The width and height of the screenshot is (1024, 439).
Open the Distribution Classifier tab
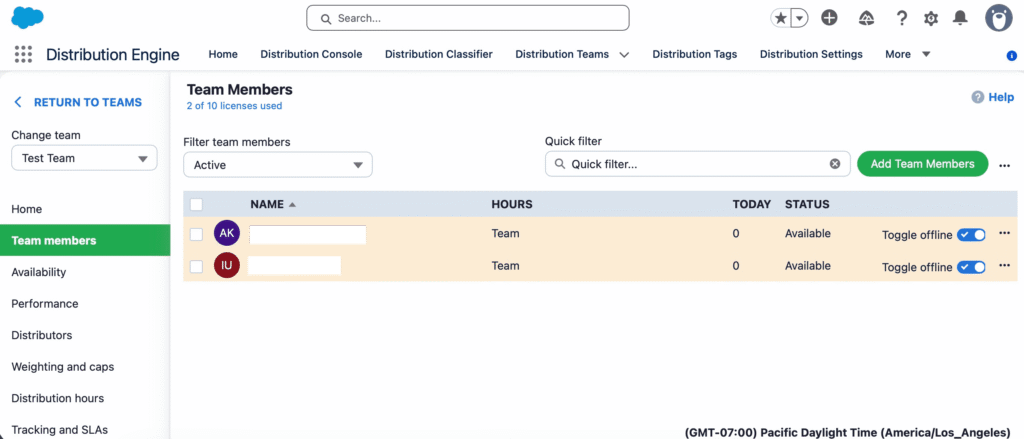click(x=438, y=54)
